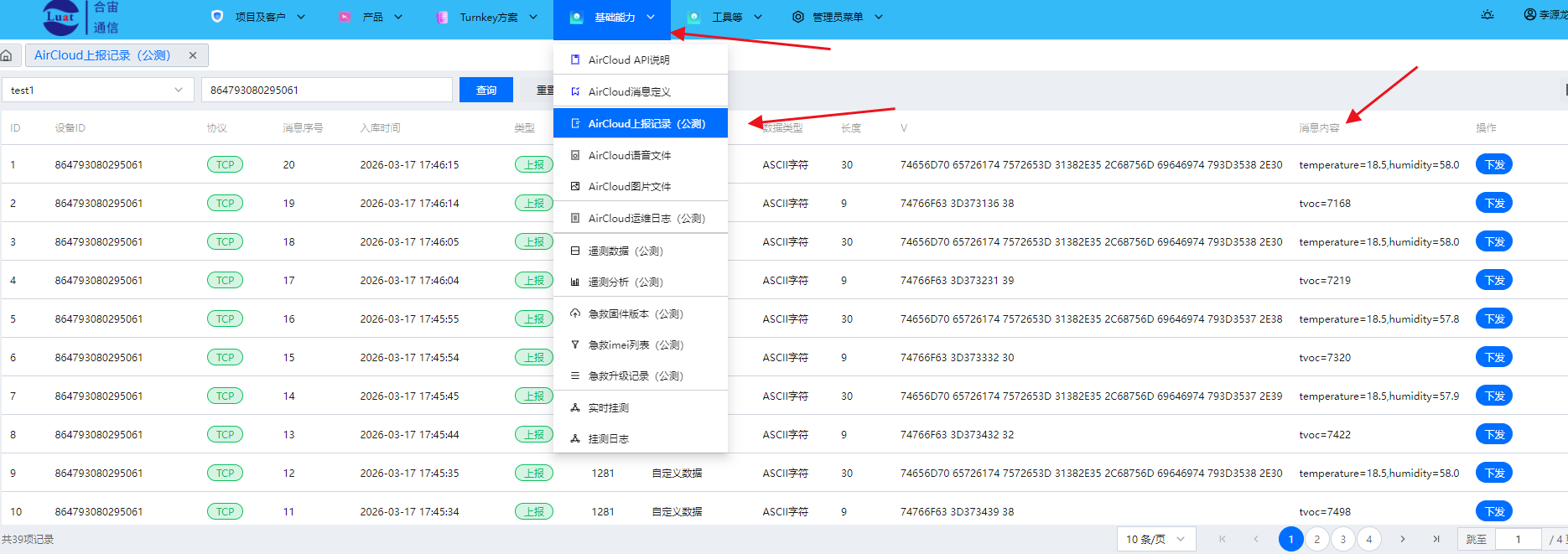Viewport: 1568px width, 554px height.
Task: Click message content tvoc=7498
Action: (x=1325, y=511)
